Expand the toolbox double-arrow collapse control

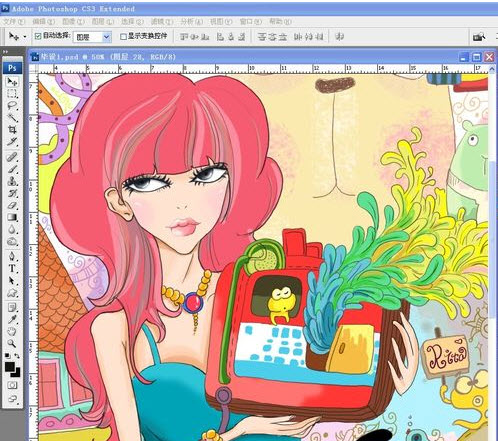[x=6, y=52]
